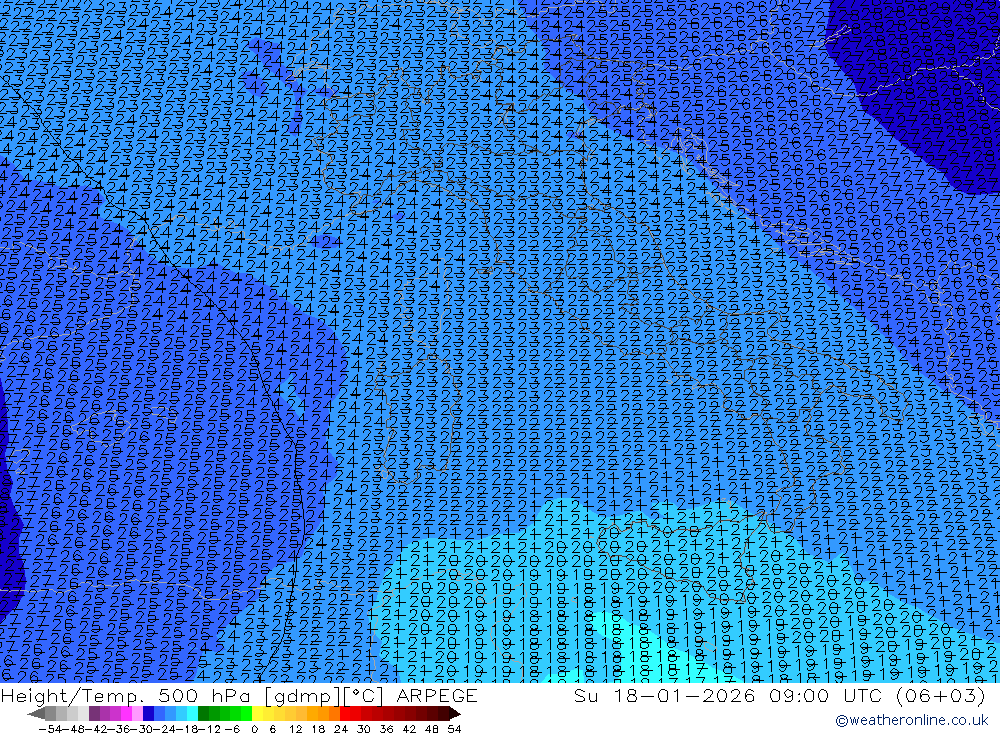Click the 'Height/Temp. 500 hPa' map title

click(125, 695)
